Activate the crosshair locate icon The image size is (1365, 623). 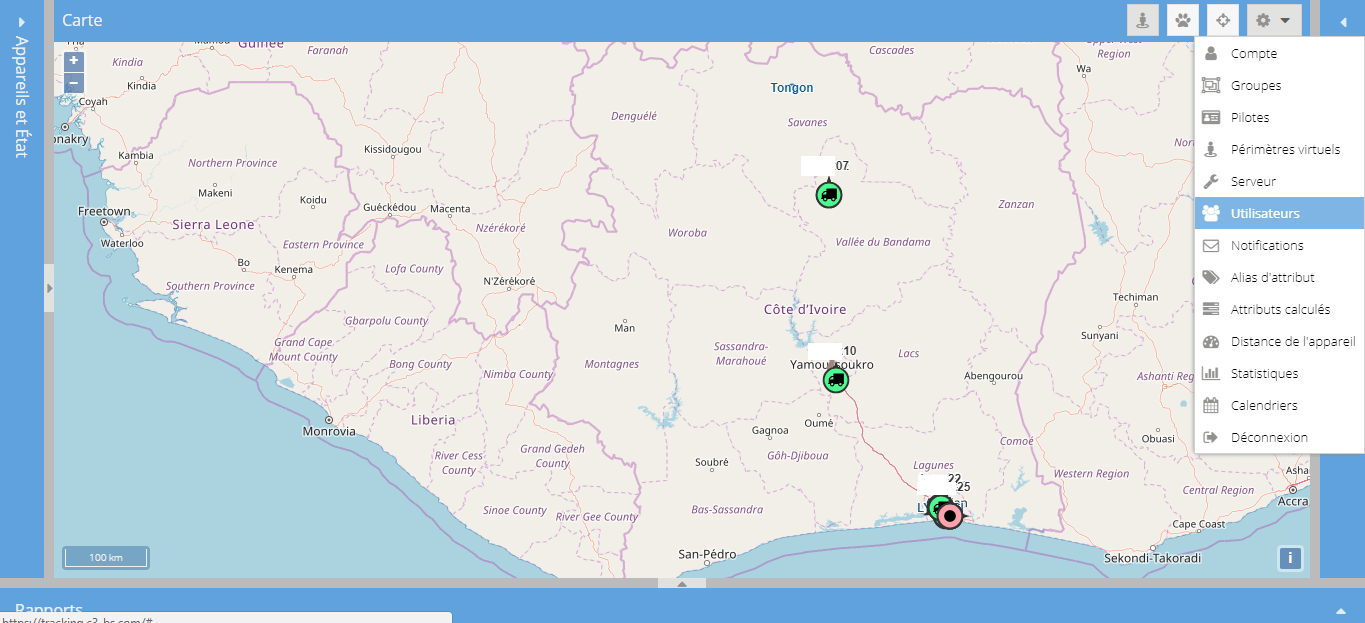click(1223, 20)
